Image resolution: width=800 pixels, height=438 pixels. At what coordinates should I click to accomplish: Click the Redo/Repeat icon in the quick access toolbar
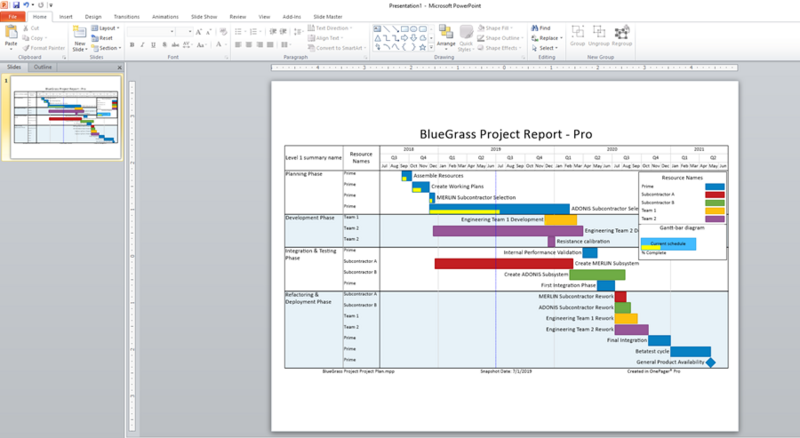pyautogui.click(x=41, y=5)
